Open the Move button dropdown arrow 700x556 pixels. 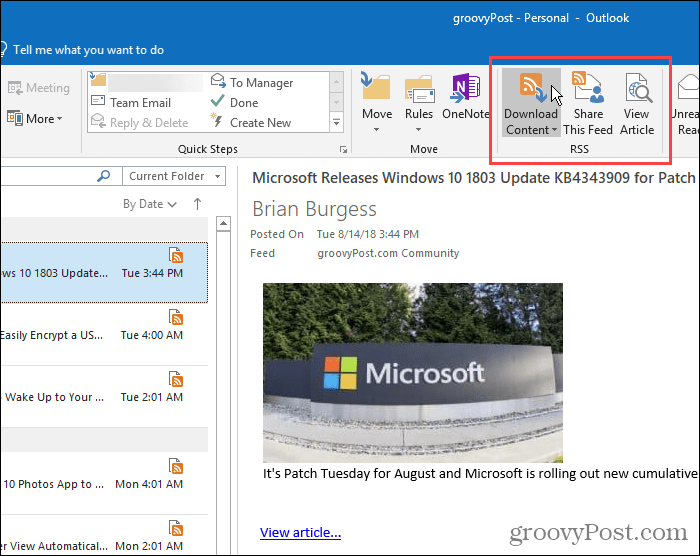(x=376, y=130)
